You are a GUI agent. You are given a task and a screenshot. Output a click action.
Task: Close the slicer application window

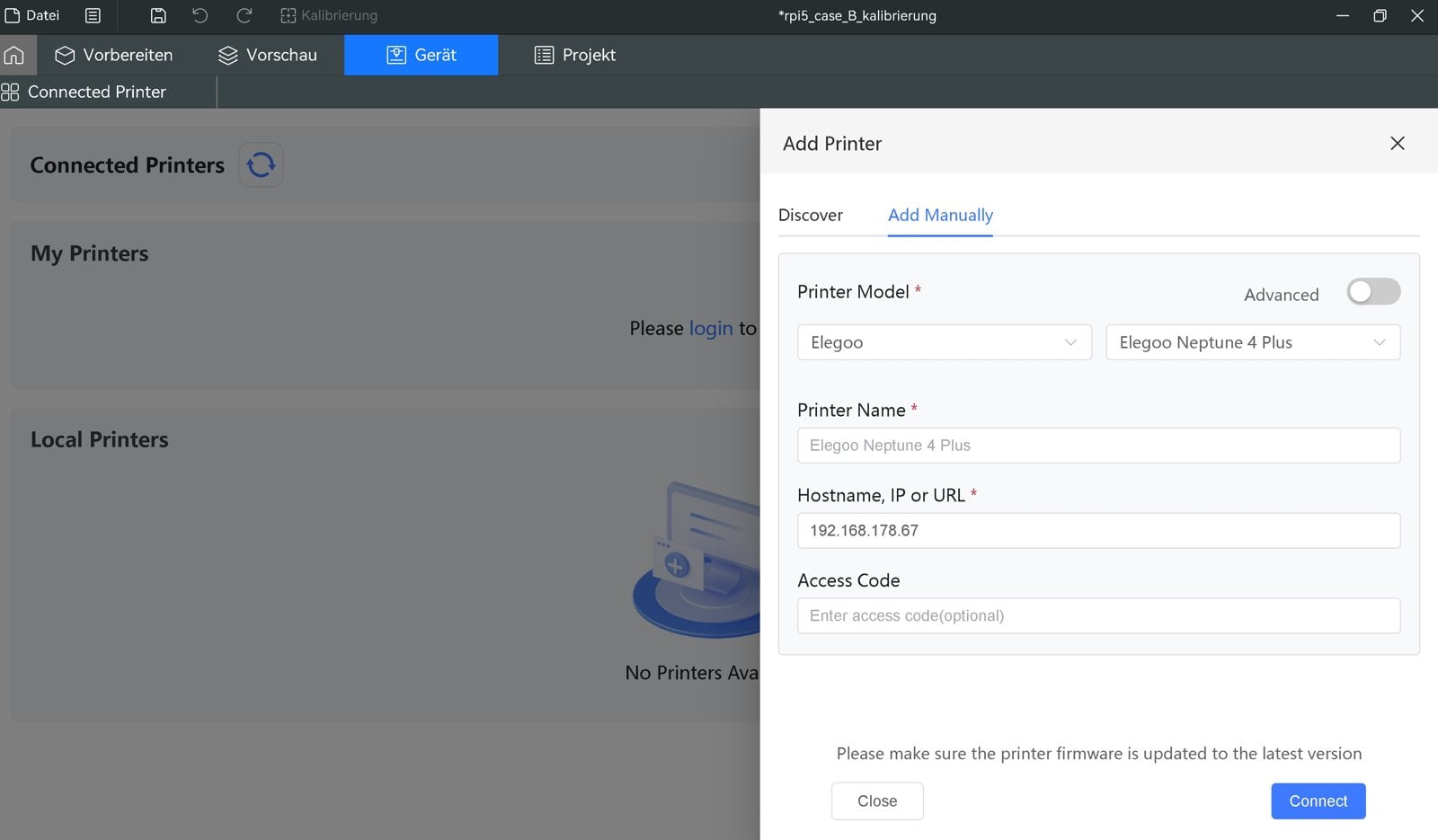point(1417,15)
